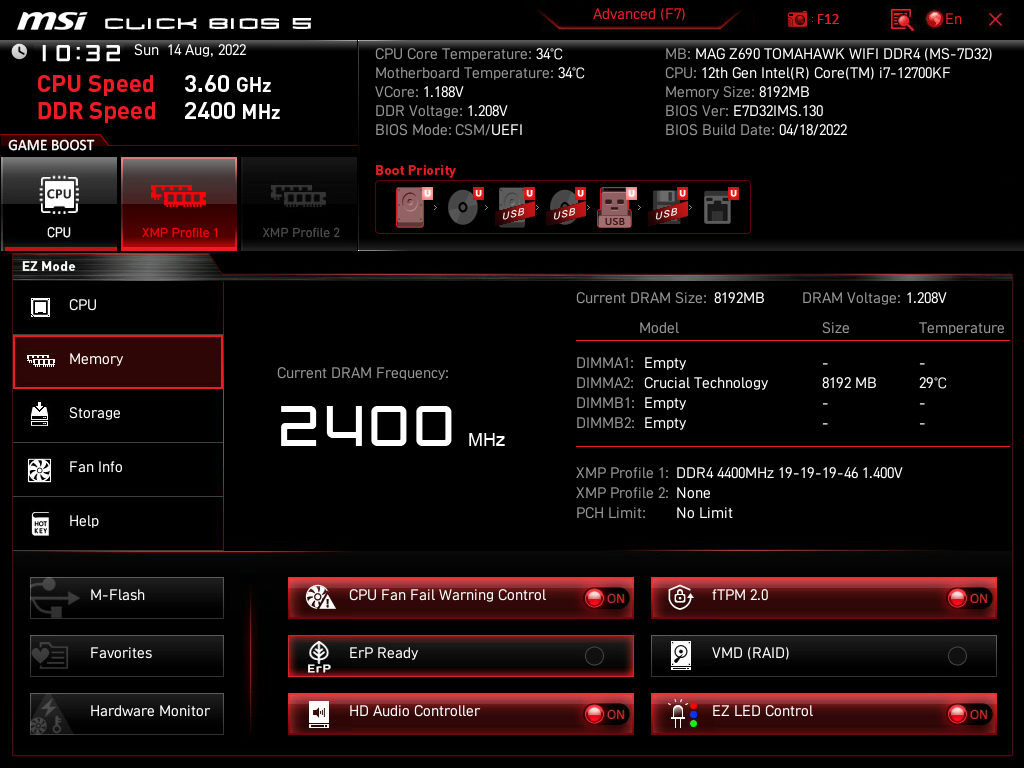Select the CPU Game Boost button
1024x768 pixels.
click(x=59, y=204)
